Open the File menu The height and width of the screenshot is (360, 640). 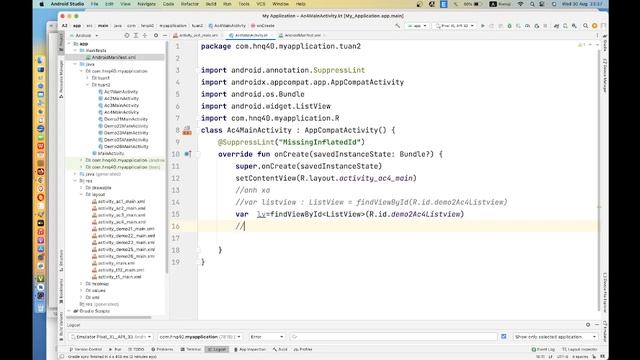94,4
